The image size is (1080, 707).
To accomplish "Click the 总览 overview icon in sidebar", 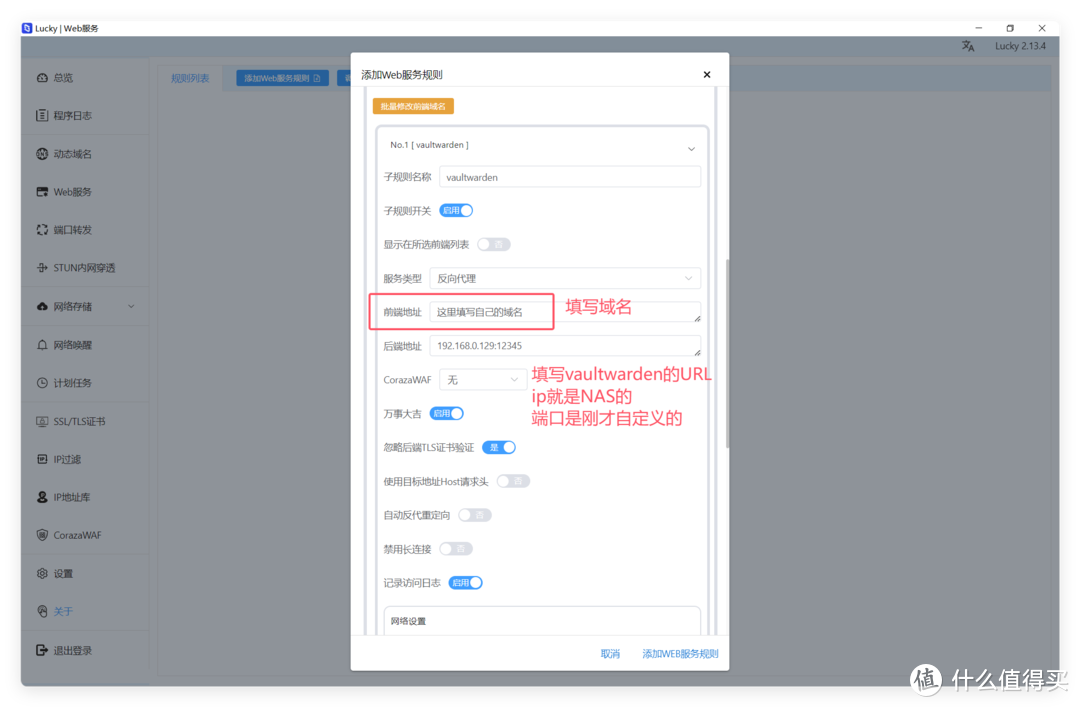I will point(42,78).
